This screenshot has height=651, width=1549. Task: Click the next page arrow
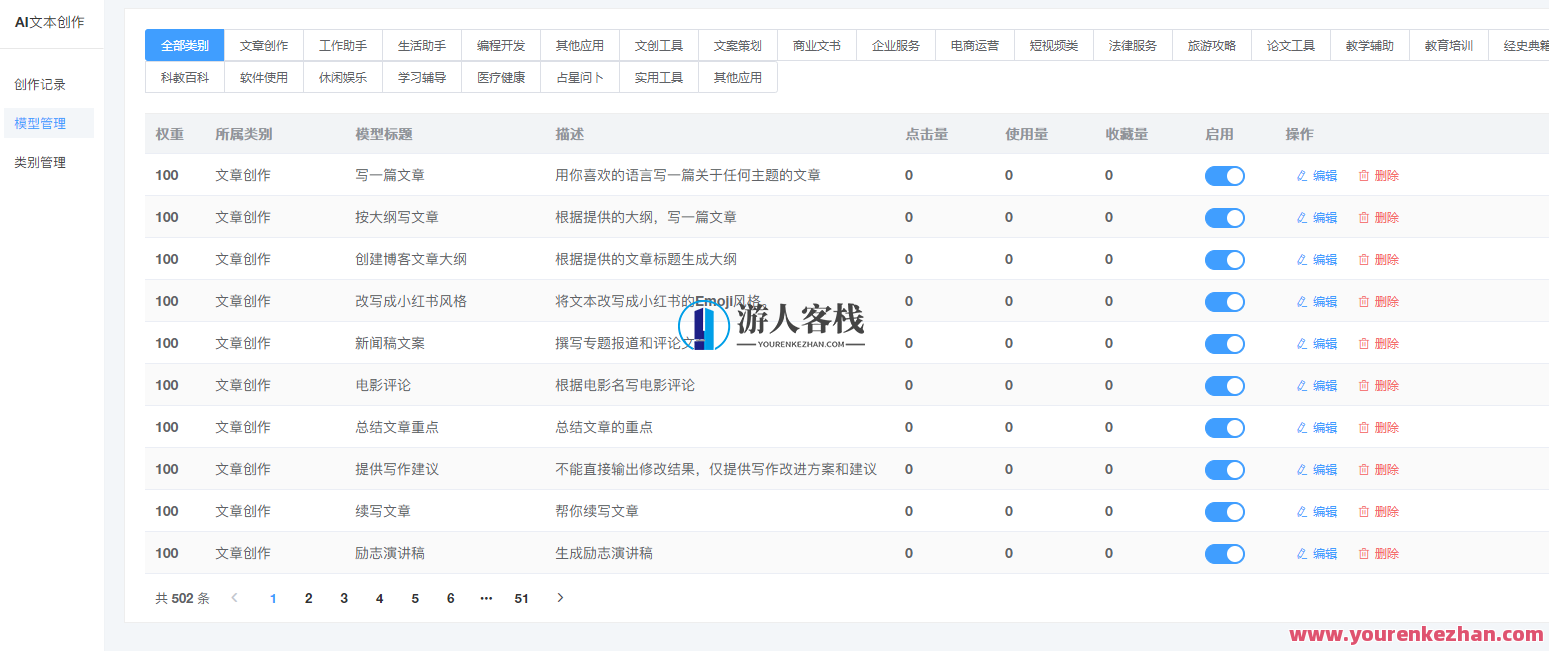tap(560, 597)
